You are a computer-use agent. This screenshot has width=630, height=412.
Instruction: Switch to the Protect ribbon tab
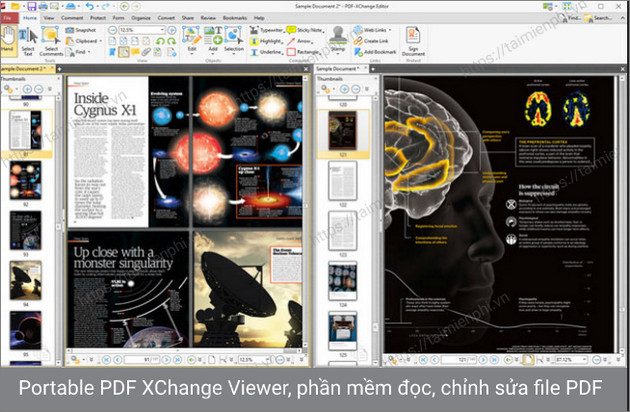[98, 18]
